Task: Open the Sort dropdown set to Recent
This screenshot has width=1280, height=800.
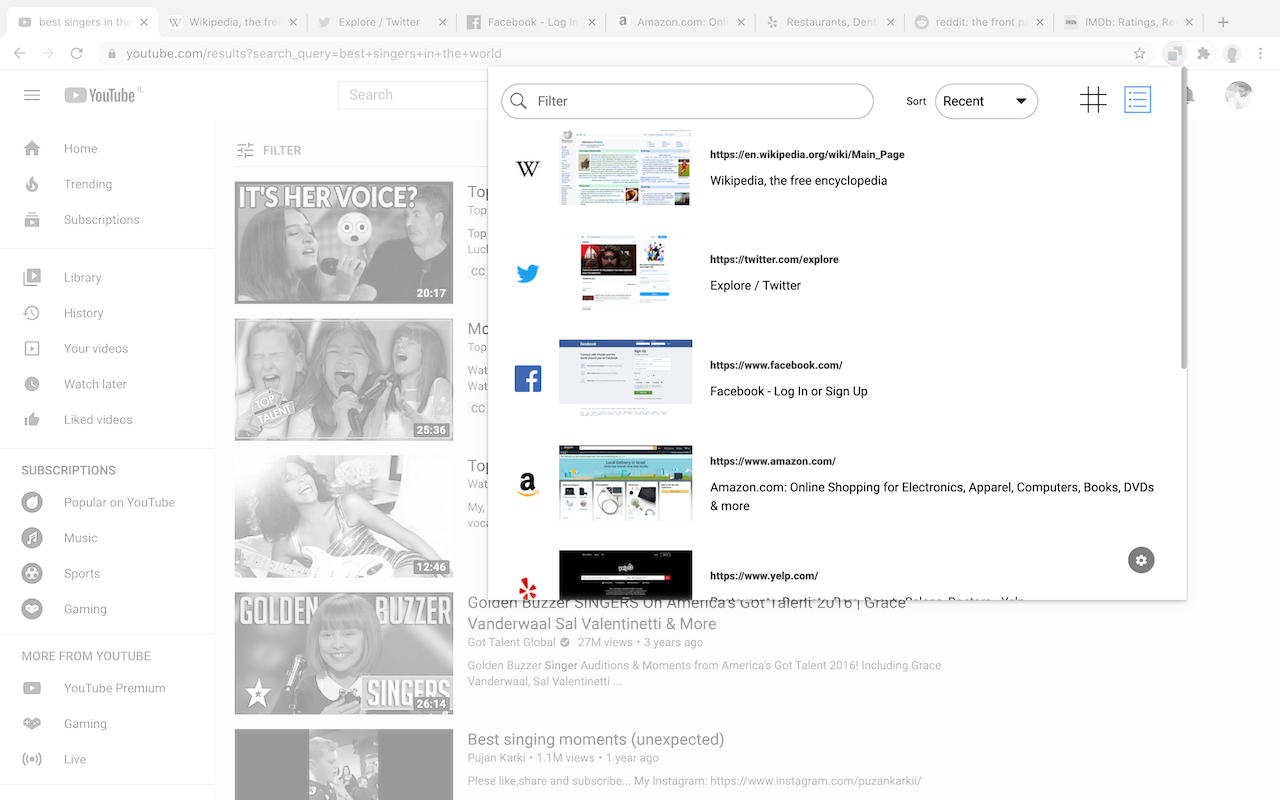Action: pyautogui.click(x=986, y=100)
